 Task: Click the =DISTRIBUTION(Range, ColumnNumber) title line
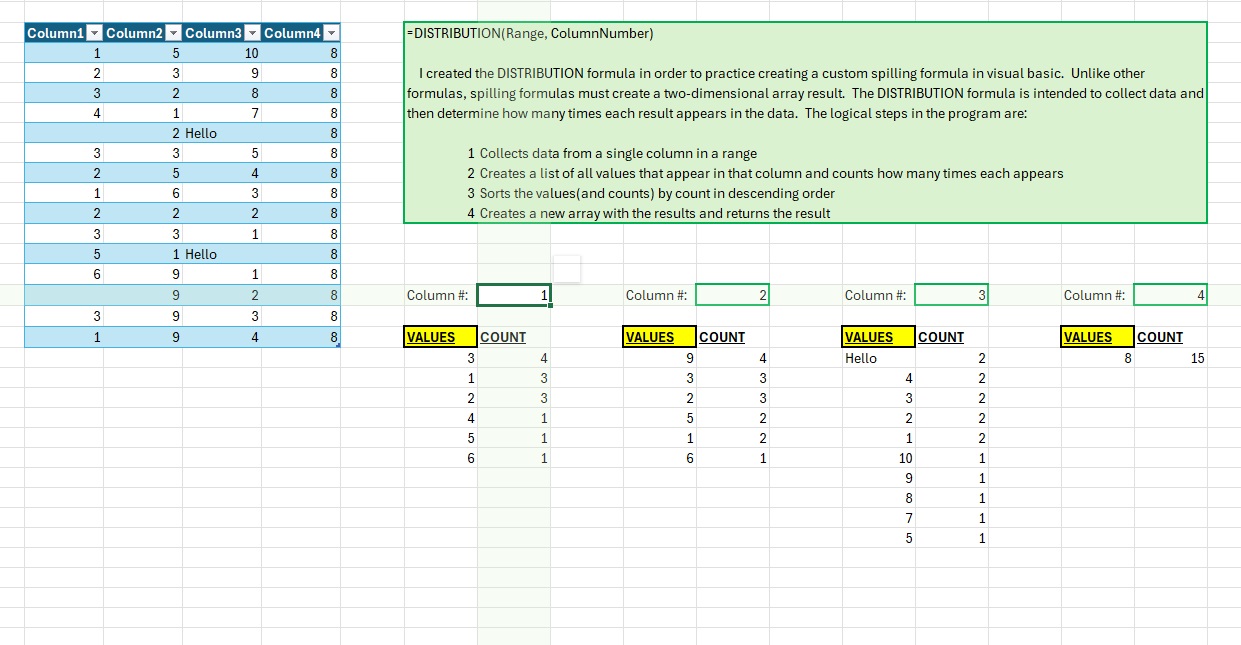point(530,34)
